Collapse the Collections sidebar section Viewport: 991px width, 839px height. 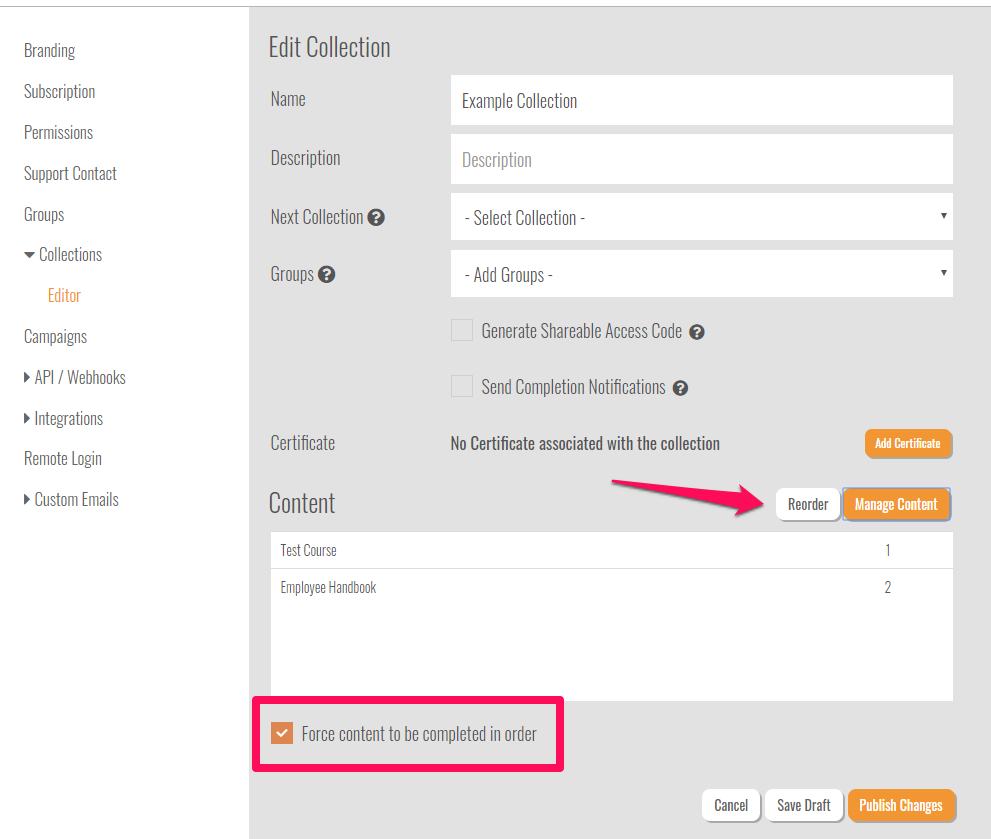[30, 255]
